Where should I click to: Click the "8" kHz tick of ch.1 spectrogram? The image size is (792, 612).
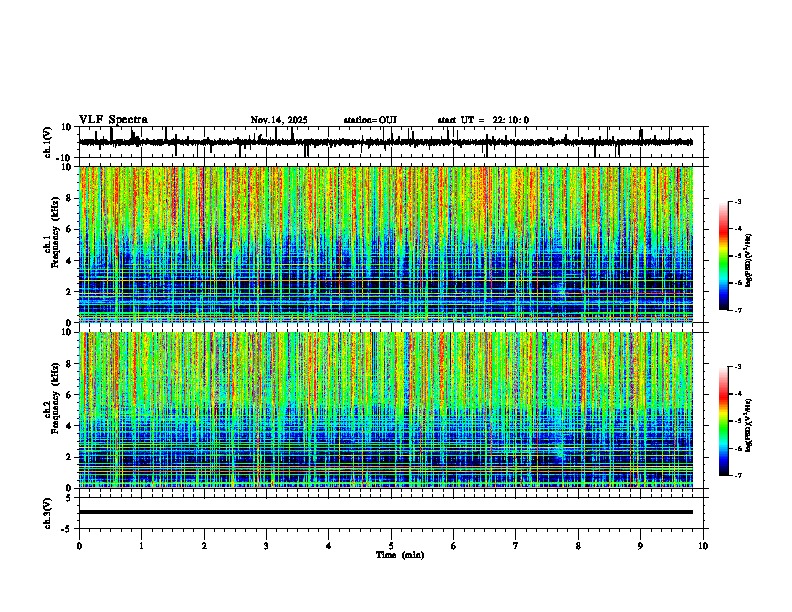click(x=70, y=198)
